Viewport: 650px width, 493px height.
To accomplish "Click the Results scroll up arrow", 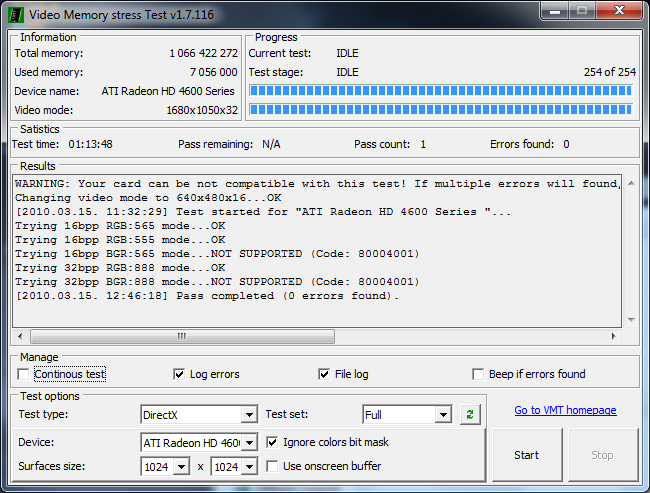I will click(x=631, y=183).
